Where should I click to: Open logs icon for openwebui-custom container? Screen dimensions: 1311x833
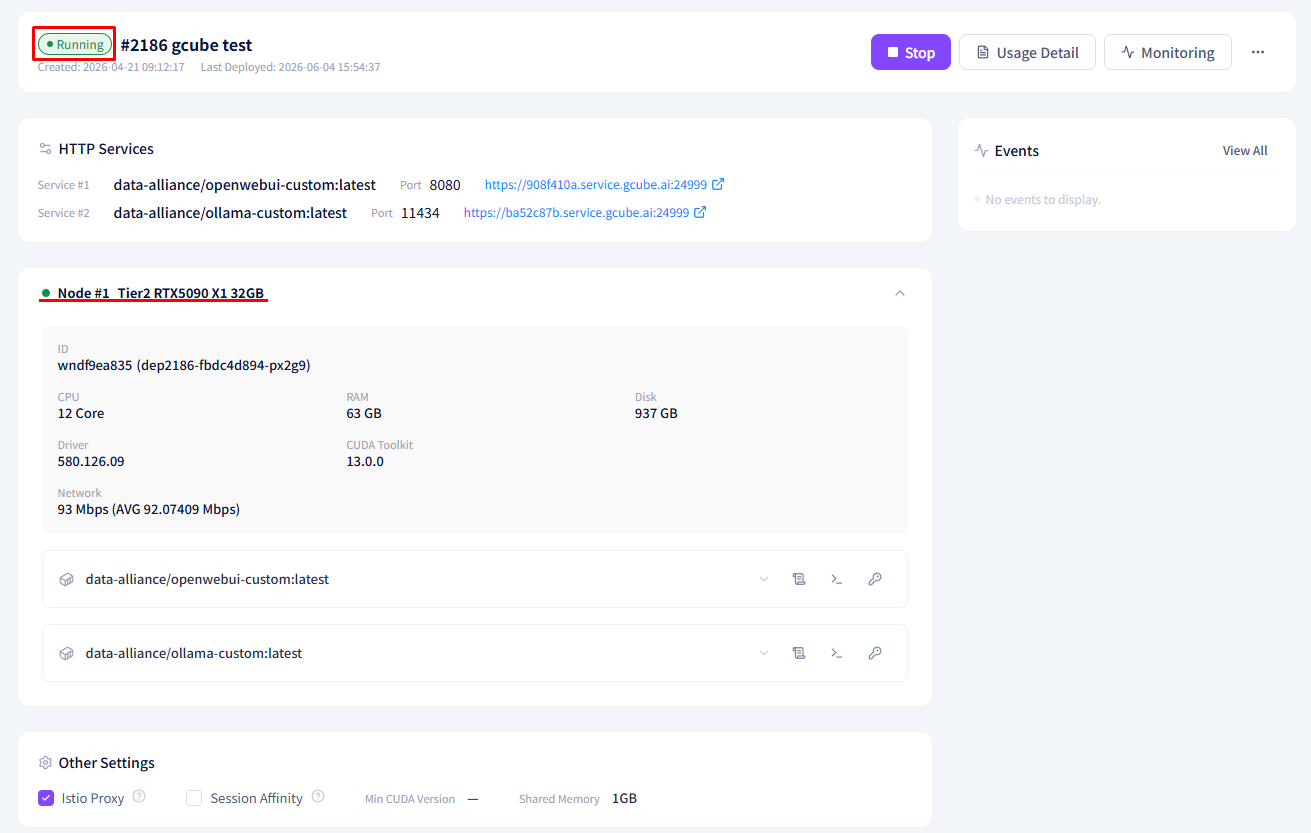tap(799, 579)
